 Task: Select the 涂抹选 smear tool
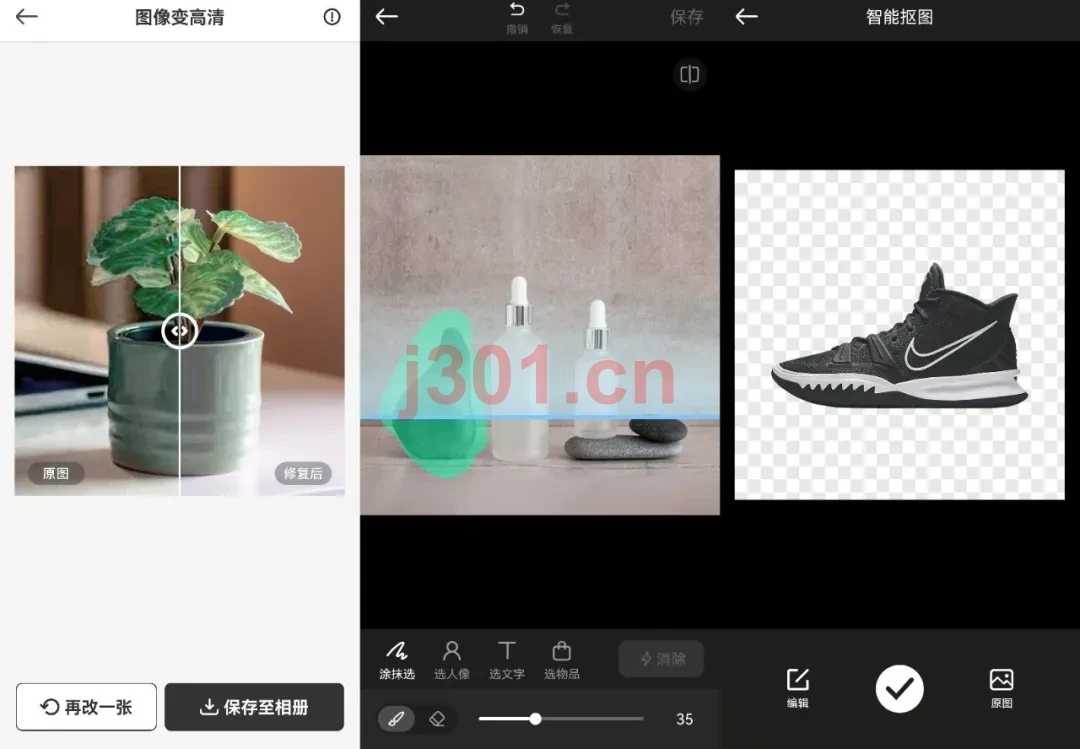click(x=397, y=660)
